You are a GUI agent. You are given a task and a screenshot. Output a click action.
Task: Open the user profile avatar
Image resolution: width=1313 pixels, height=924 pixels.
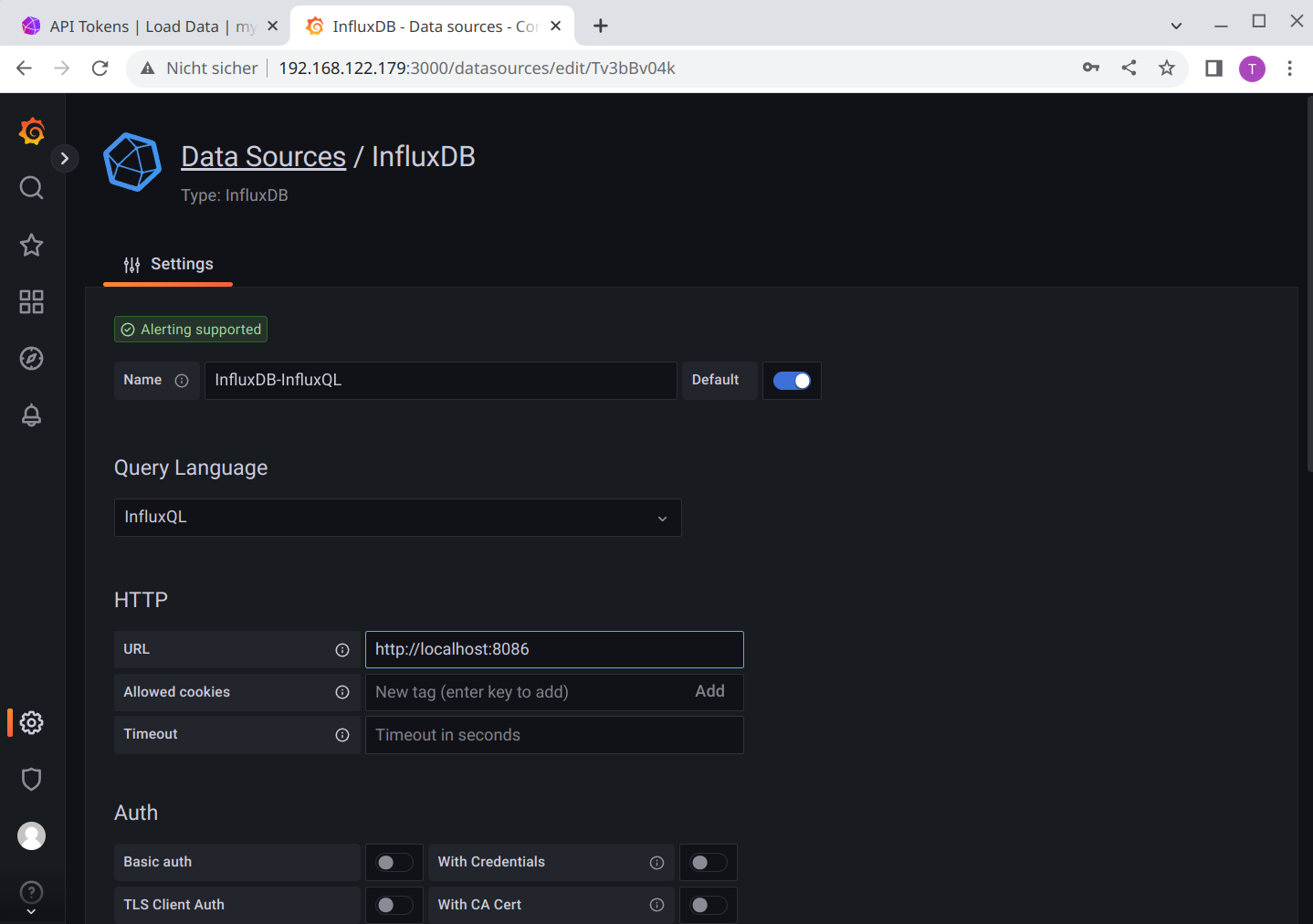[32, 836]
